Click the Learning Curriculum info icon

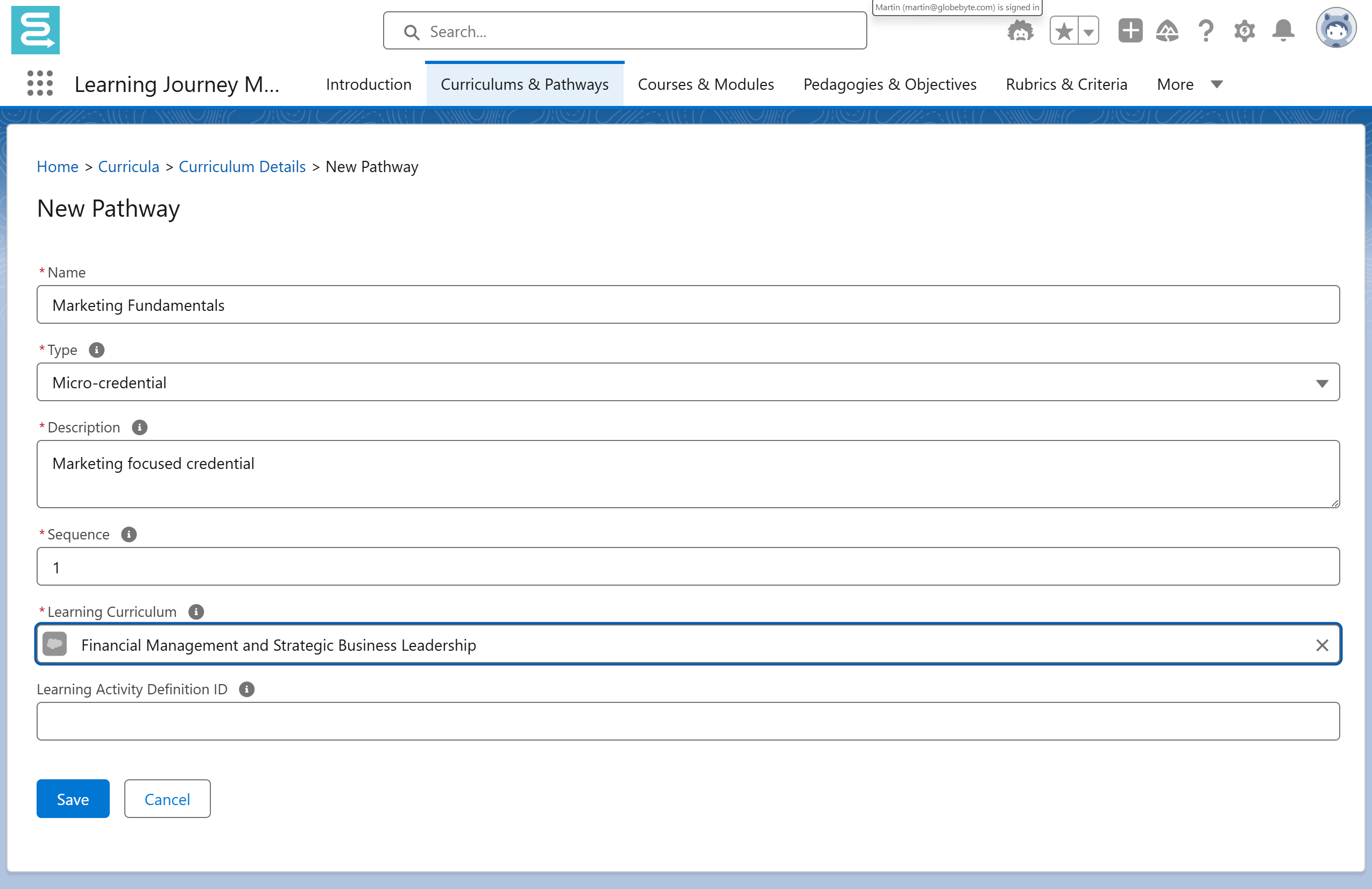(196, 612)
